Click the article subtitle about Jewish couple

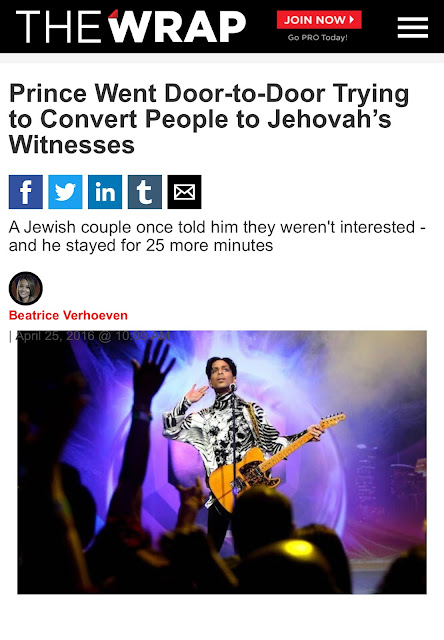(x=217, y=236)
